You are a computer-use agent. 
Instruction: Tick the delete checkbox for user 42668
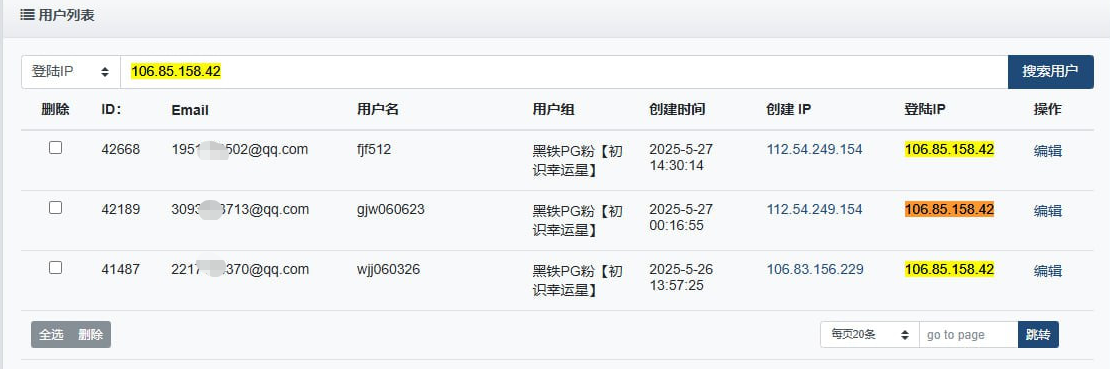tap(55, 148)
